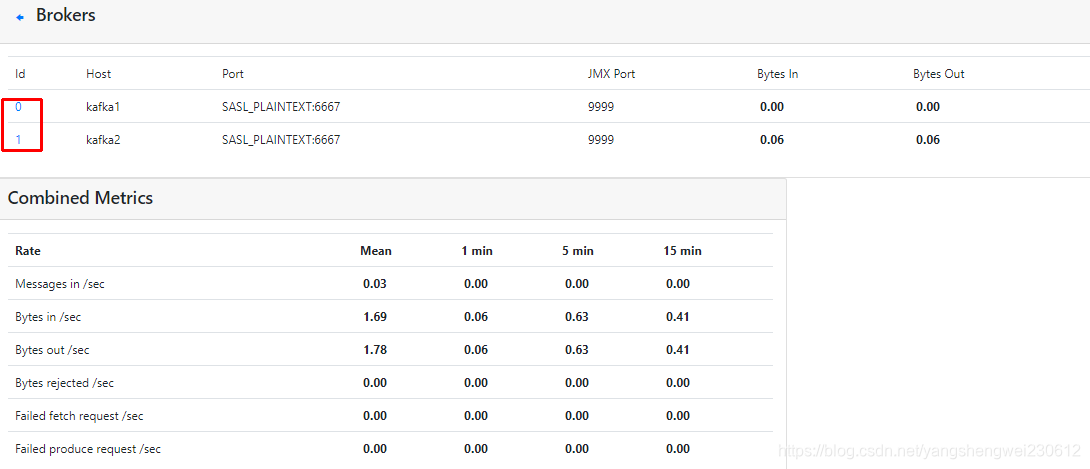Click the Bytes out /sec row label

(52, 350)
